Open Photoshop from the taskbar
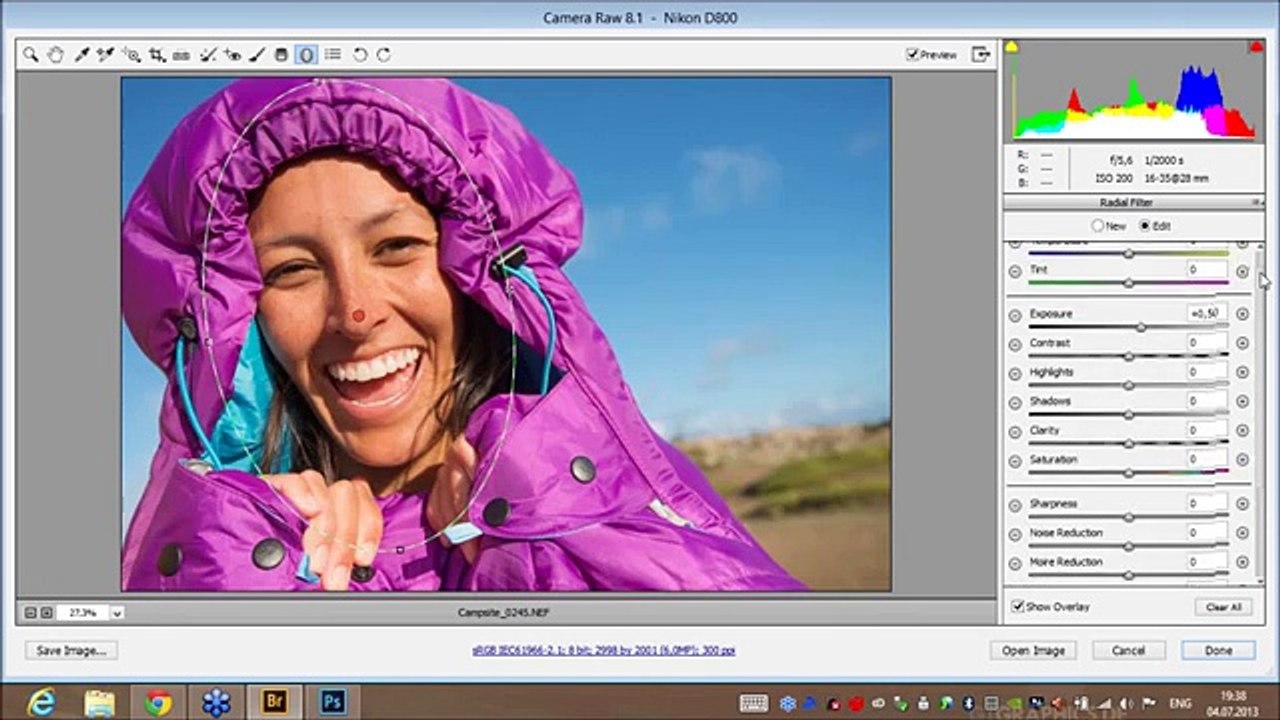This screenshot has width=1280, height=720. [x=332, y=703]
